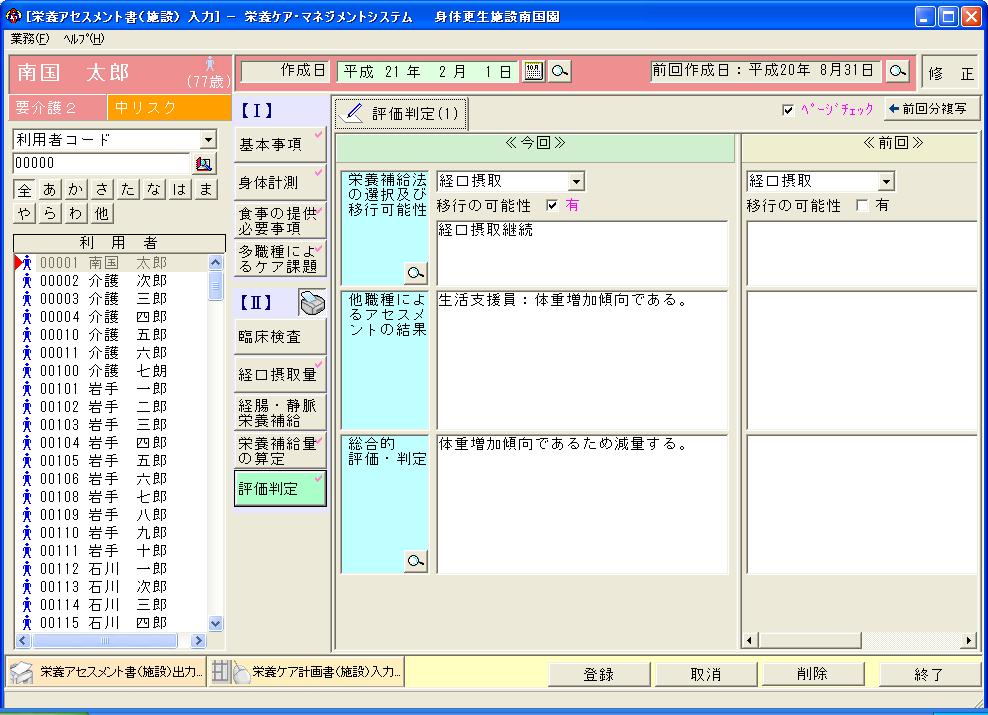Open lookup icon in 総合的評価・判定 section
Viewport: 988px width, 715px height.
tap(415, 562)
